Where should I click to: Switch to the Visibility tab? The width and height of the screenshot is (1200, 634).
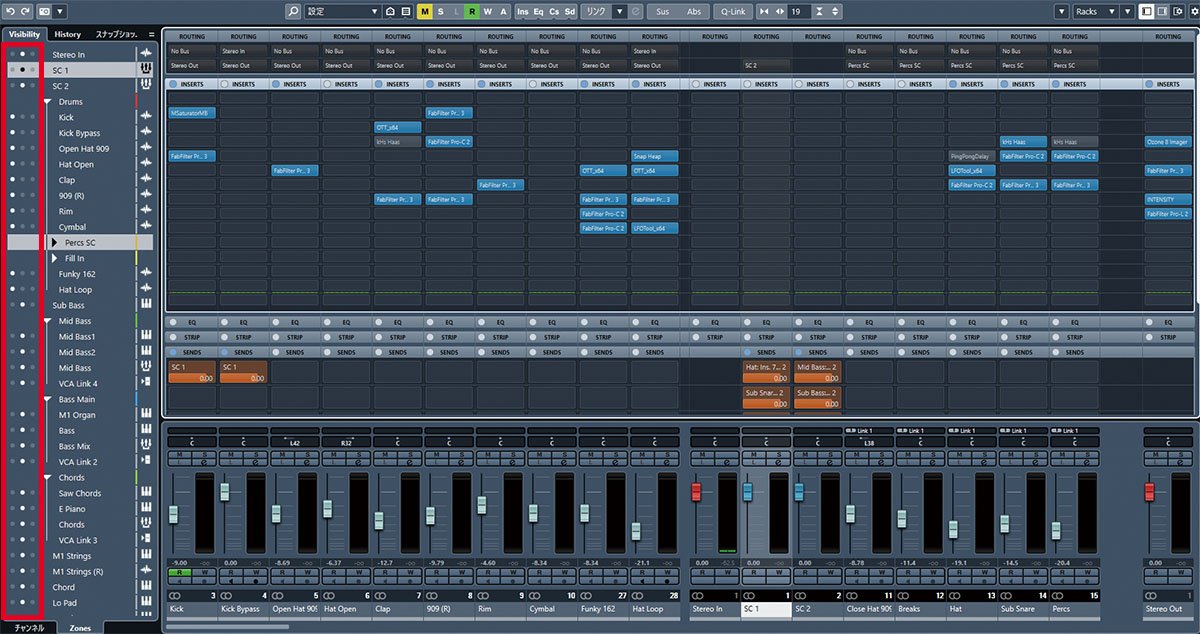(24, 34)
